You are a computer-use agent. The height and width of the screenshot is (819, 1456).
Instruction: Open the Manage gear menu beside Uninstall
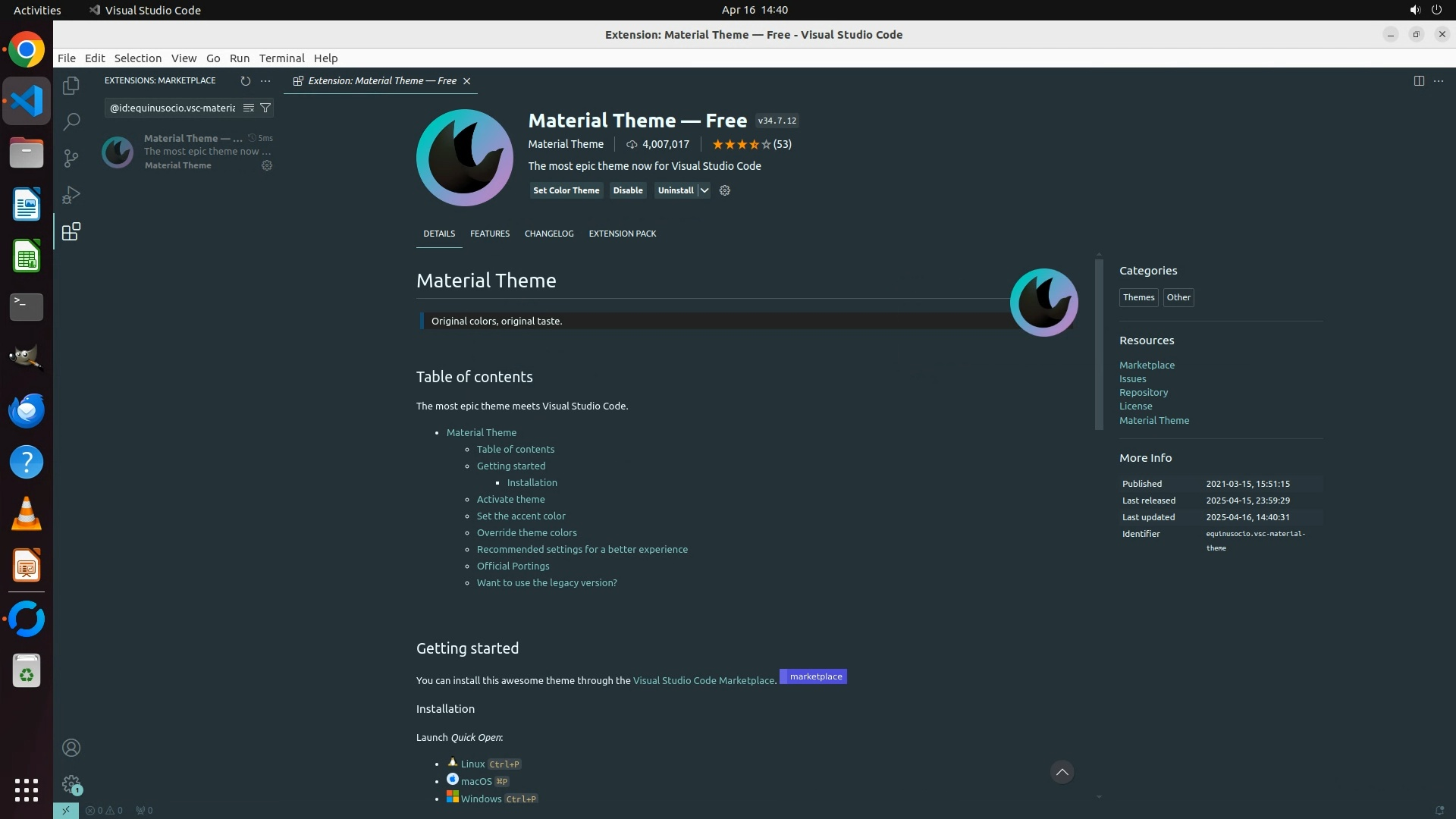point(724,190)
